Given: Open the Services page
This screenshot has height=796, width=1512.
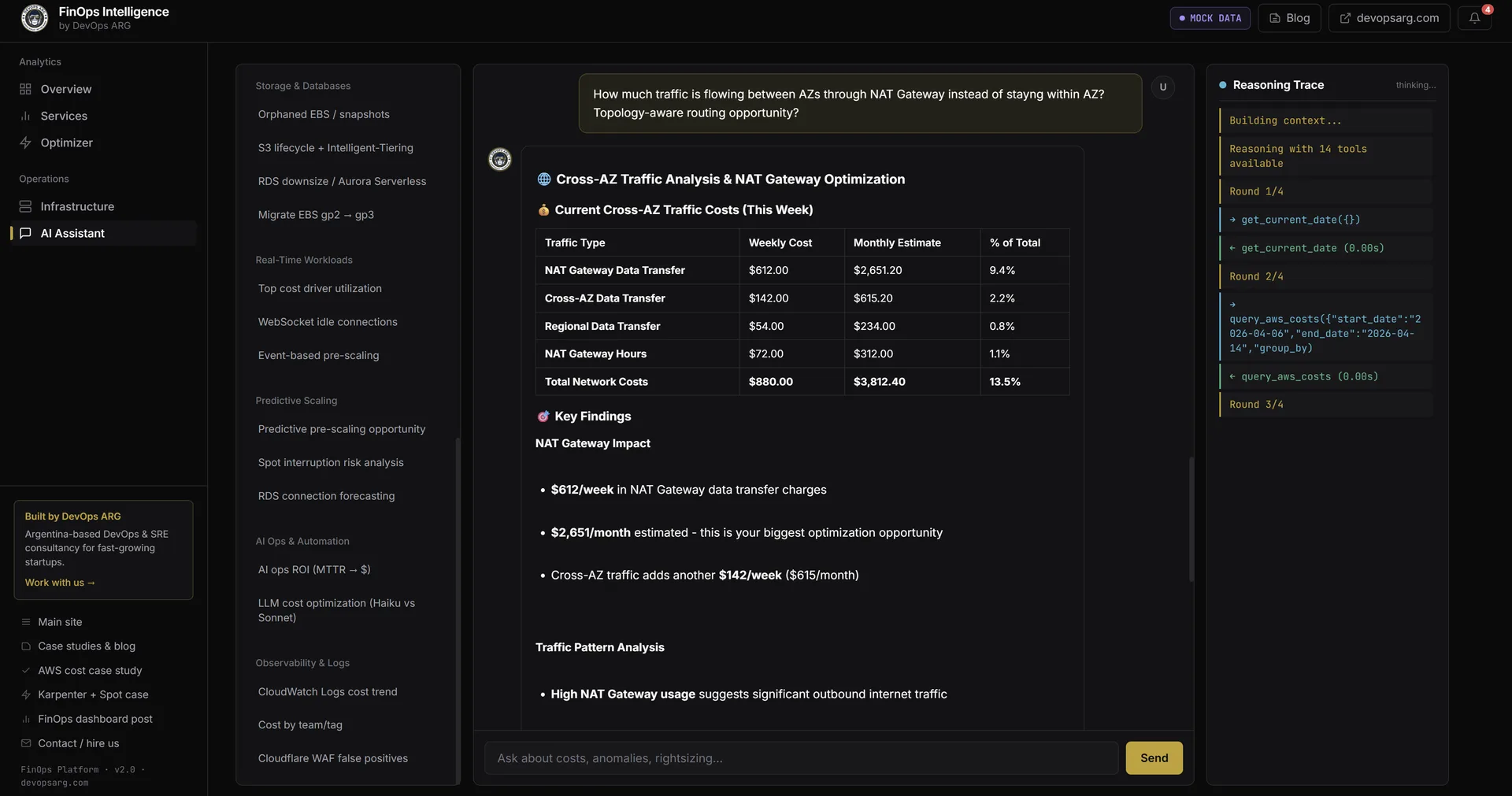Looking at the screenshot, I should click(103, 116).
